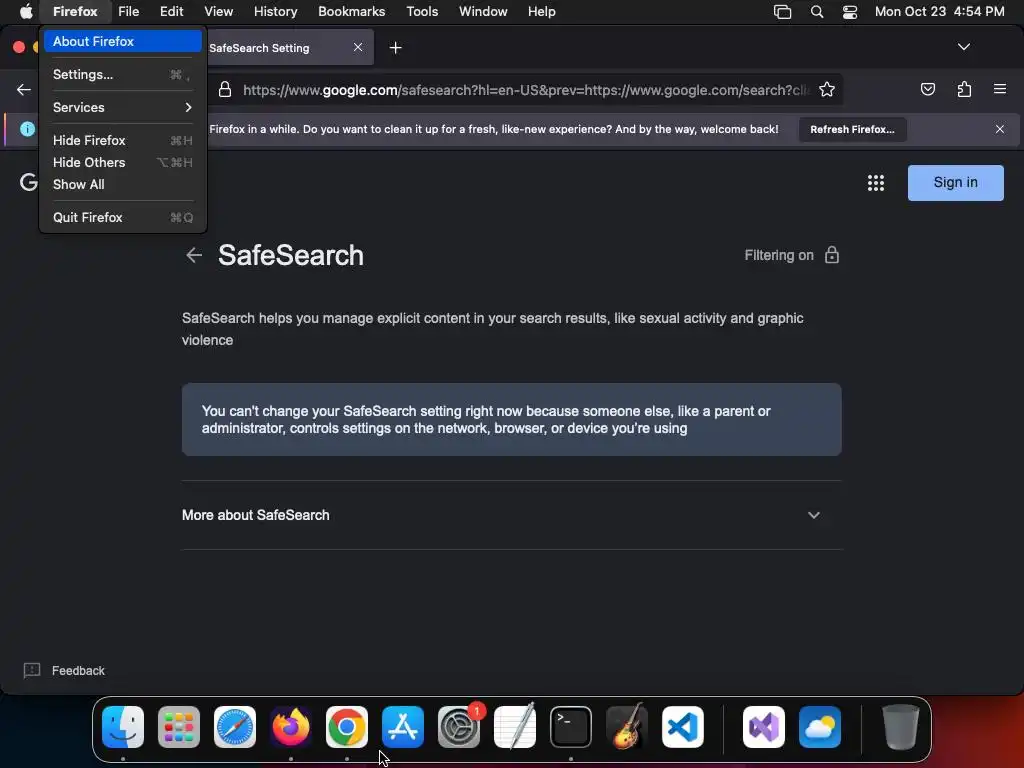Open Visual Studio Code from the dock
The width and height of the screenshot is (1024, 768).
[683, 727]
